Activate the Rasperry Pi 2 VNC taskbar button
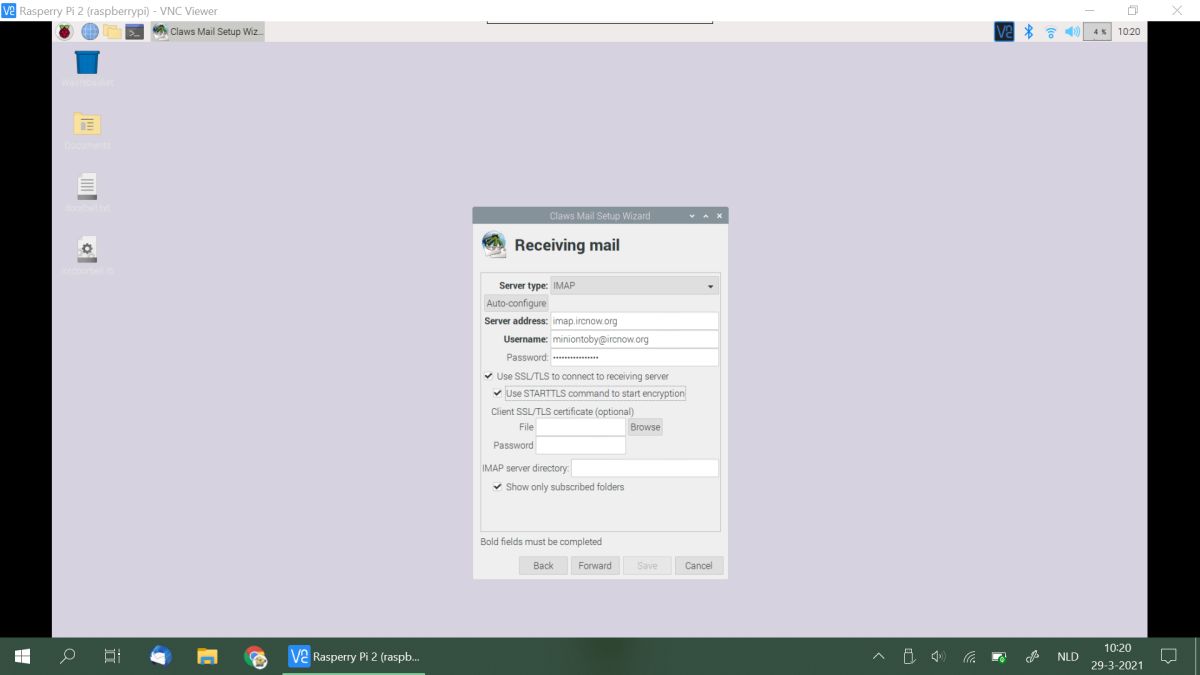Screen dimensions: 1200x675 355,657
